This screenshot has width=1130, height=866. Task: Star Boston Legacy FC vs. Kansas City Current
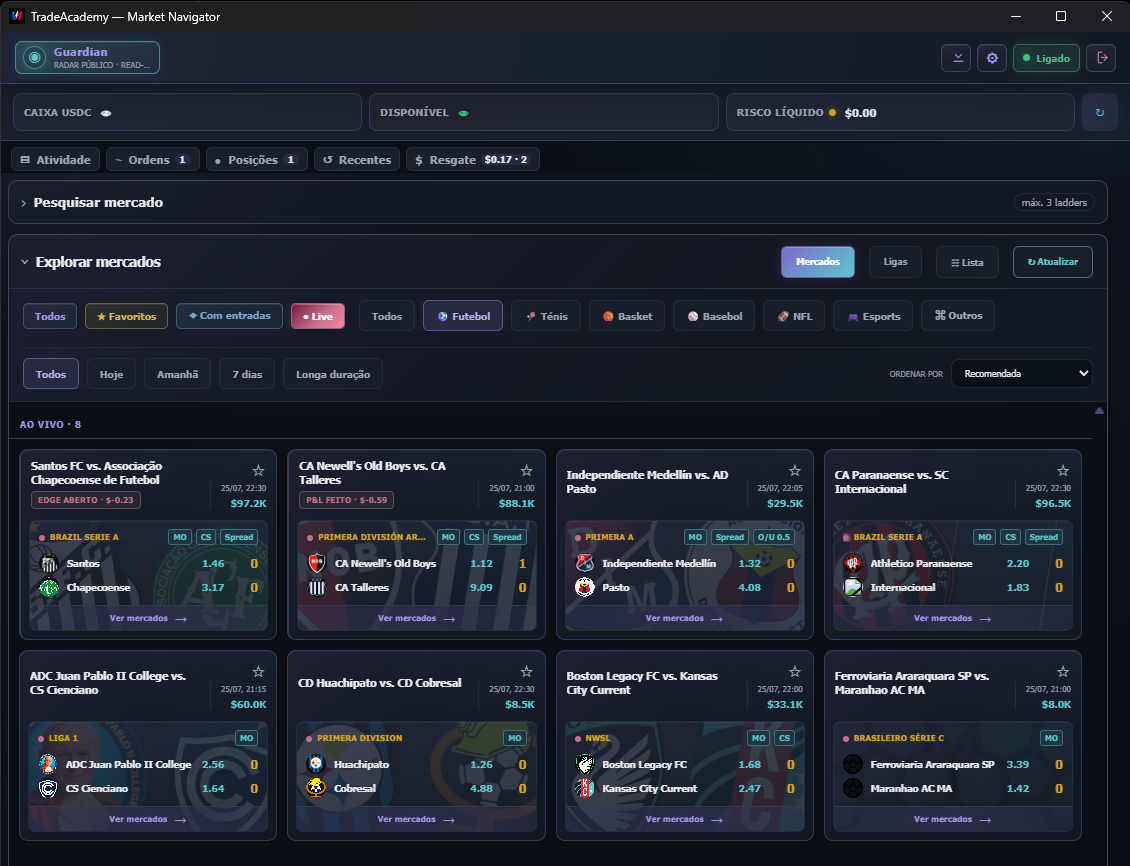point(795,671)
